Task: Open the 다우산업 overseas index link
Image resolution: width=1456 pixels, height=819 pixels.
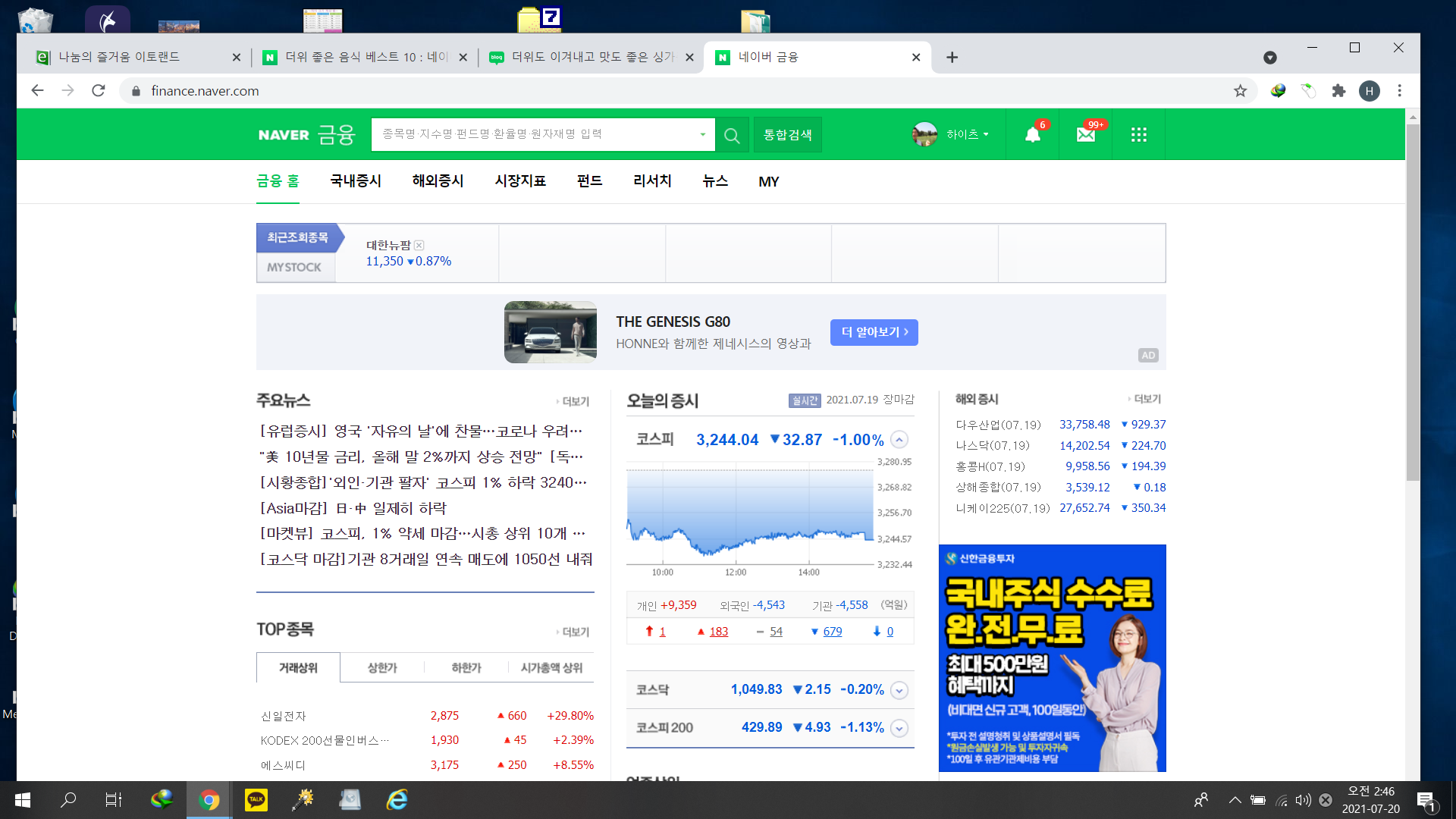Action: 998,425
